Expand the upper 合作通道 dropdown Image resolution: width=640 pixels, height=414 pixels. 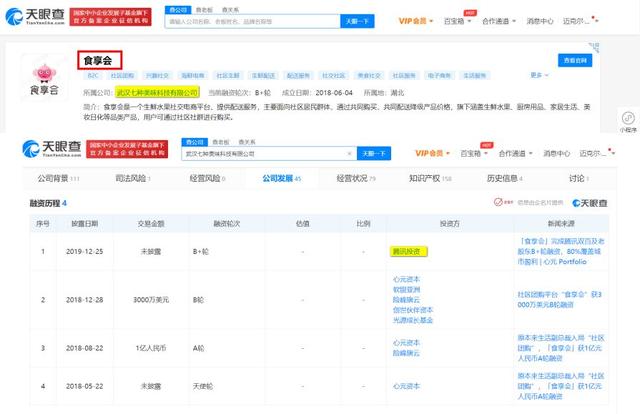coord(499,21)
